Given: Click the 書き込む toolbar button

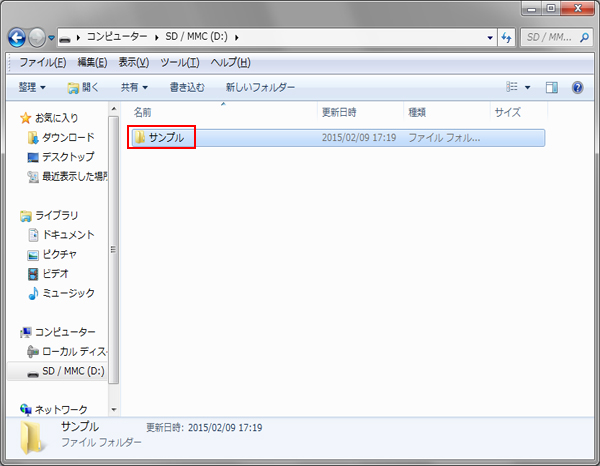Looking at the screenshot, I should pos(189,87).
